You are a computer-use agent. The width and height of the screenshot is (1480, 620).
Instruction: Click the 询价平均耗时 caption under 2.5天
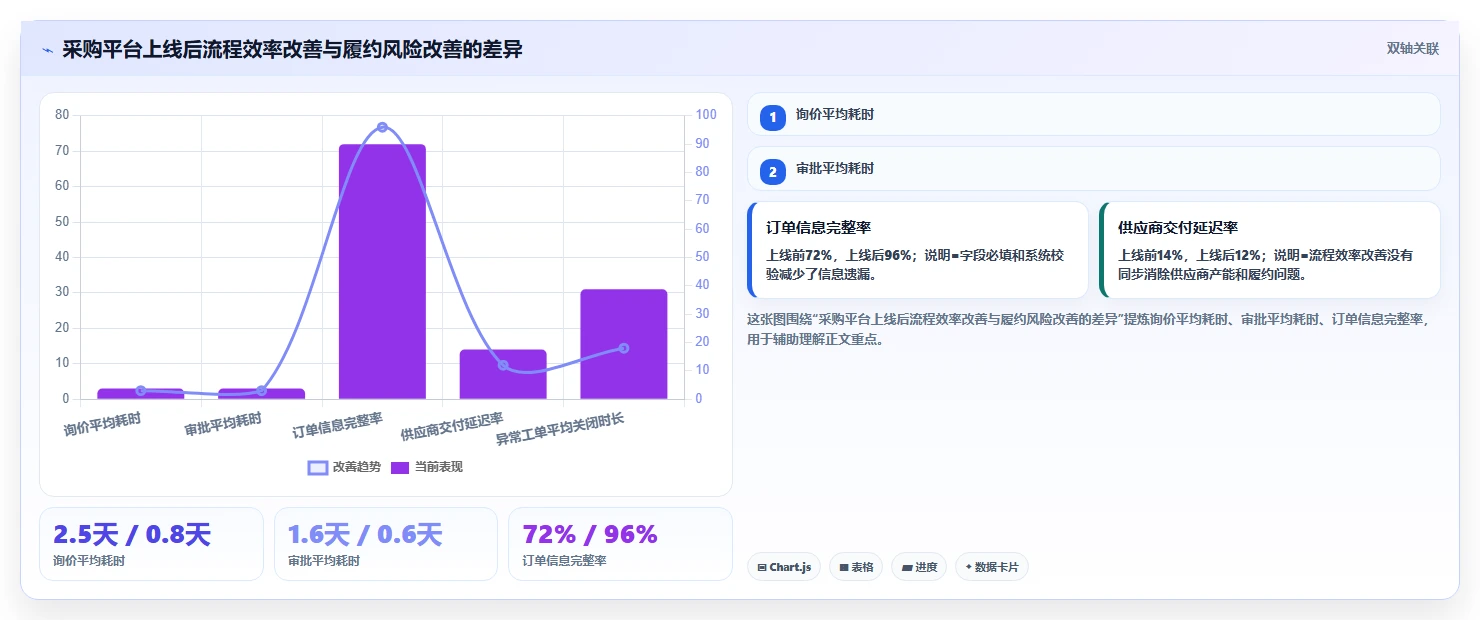[x=89, y=561]
